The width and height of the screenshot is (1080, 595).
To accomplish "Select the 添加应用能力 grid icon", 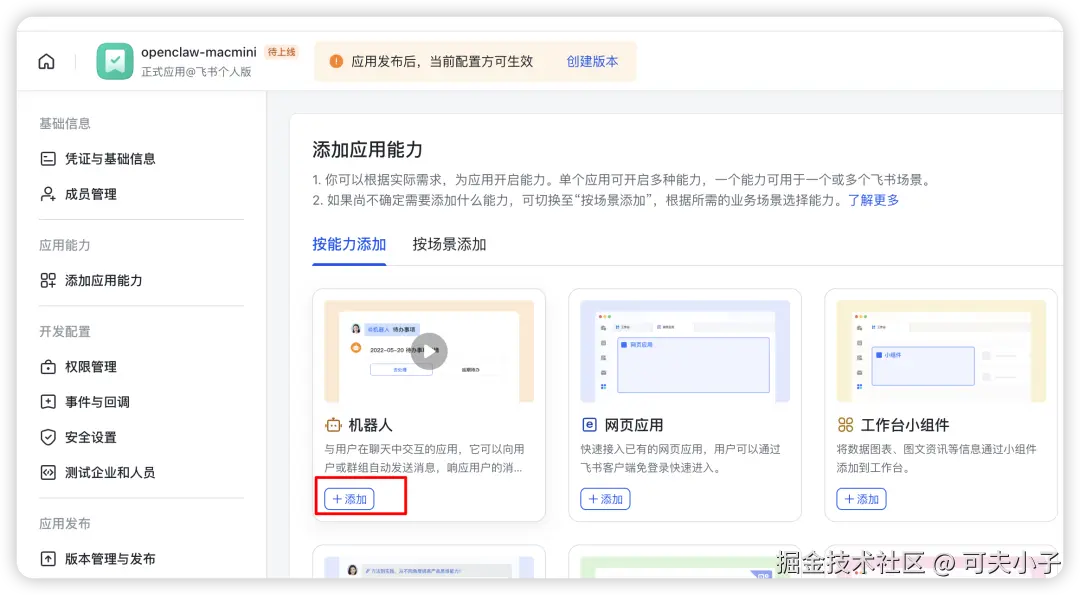I will [48, 280].
